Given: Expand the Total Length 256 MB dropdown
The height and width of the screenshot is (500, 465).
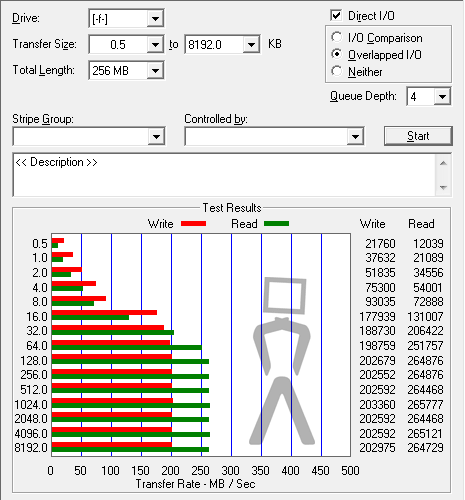Looking at the screenshot, I should [x=155, y=70].
